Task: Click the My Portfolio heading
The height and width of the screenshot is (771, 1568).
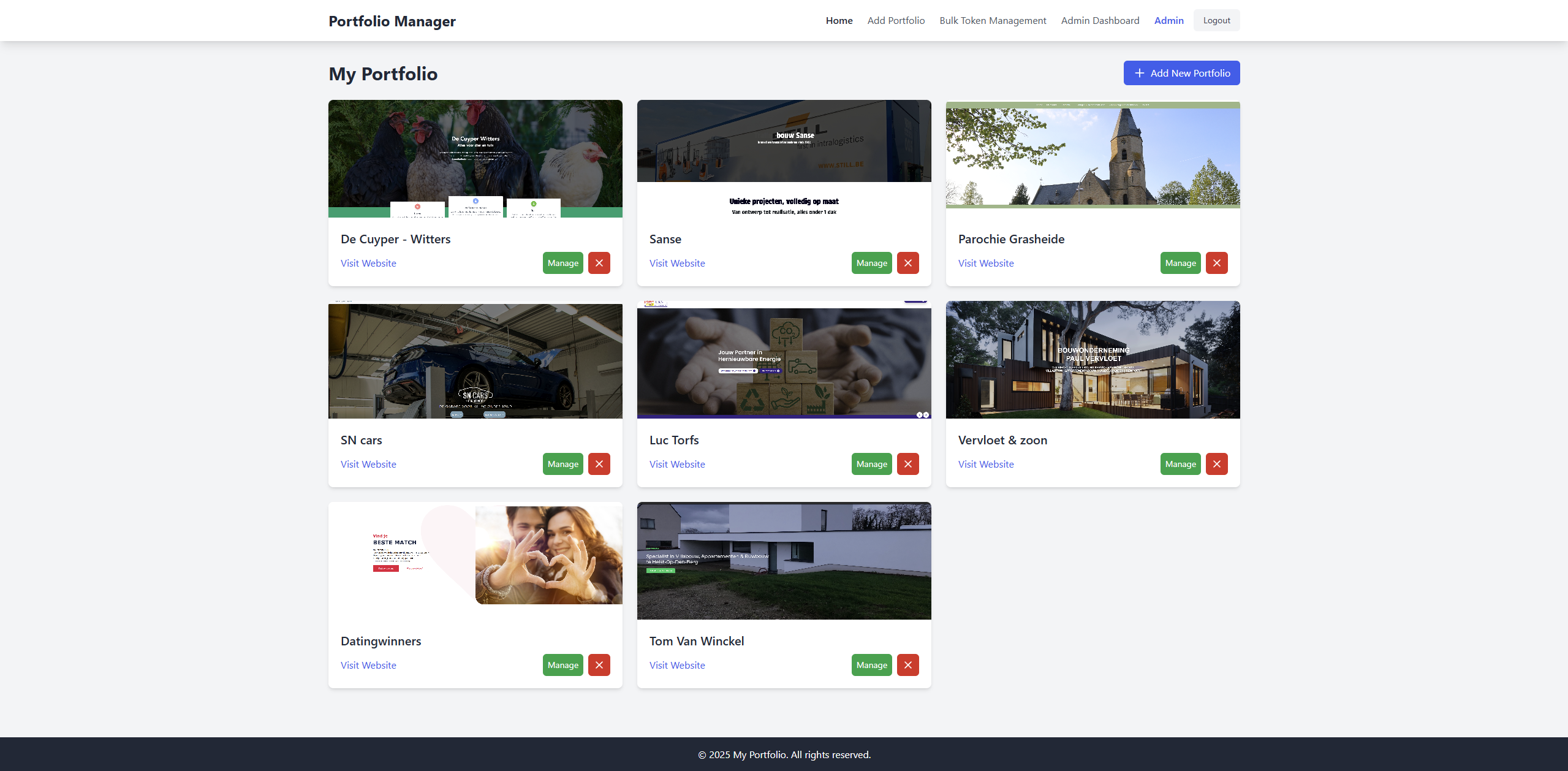Action: point(383,74)
